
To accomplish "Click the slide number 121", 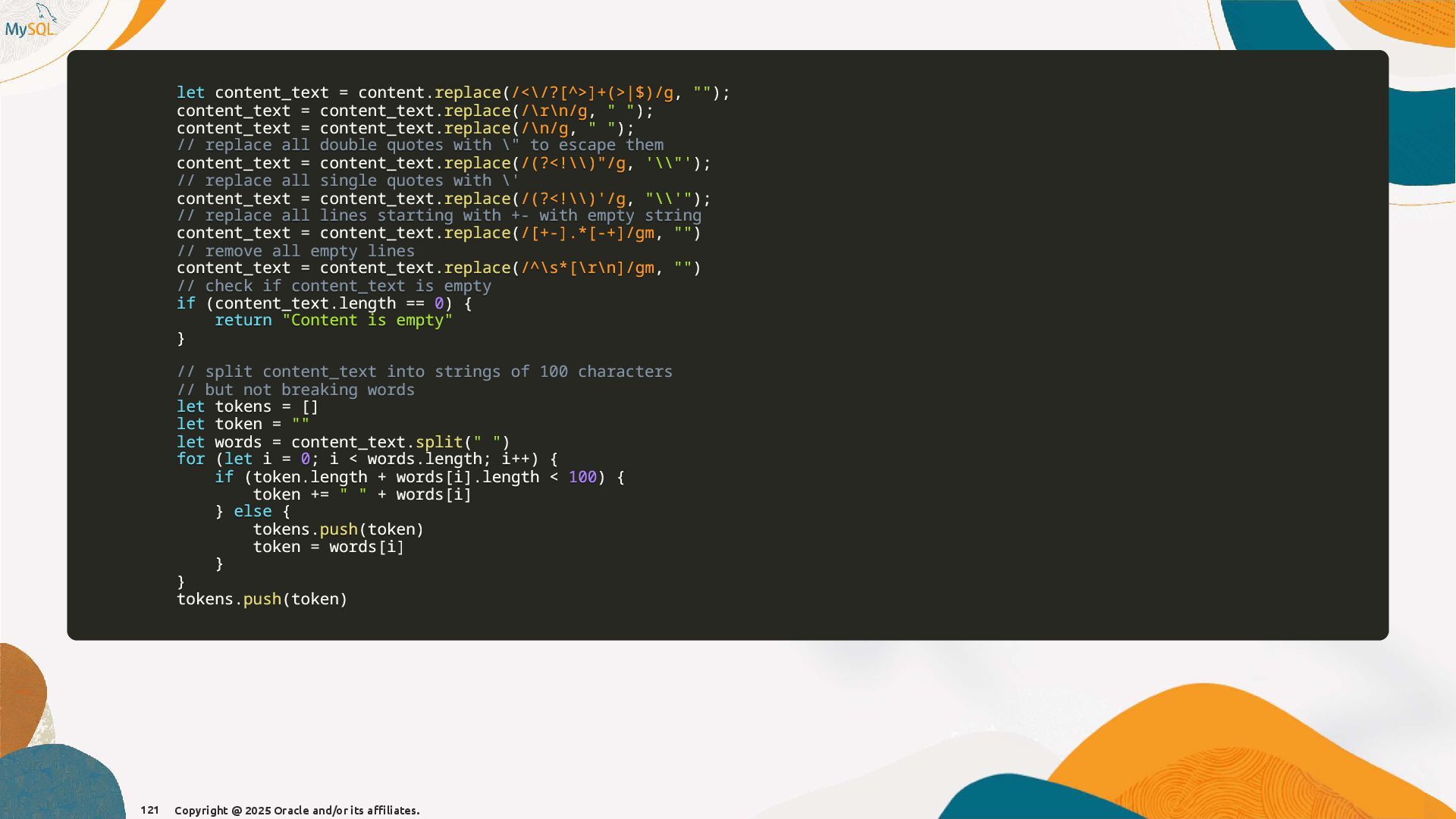I will (149, 810).
